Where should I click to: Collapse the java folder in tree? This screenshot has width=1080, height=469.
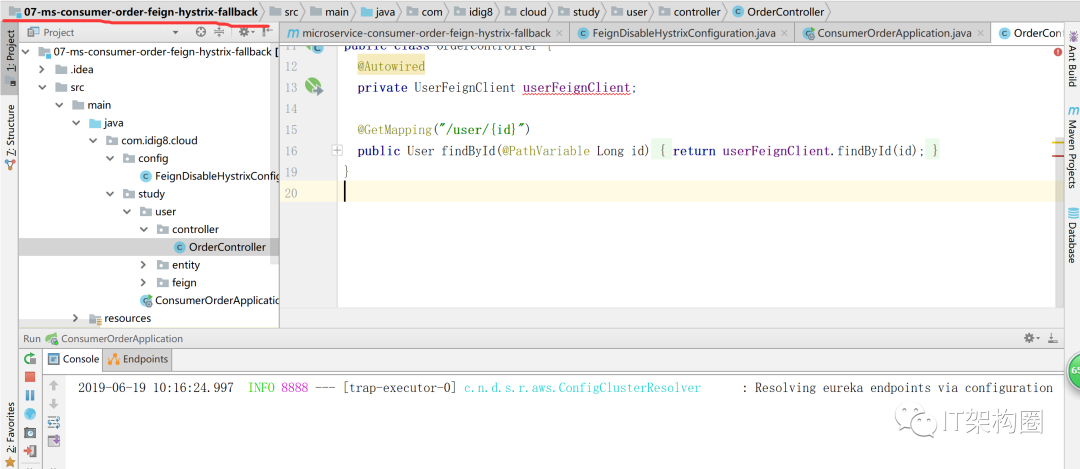76,123
